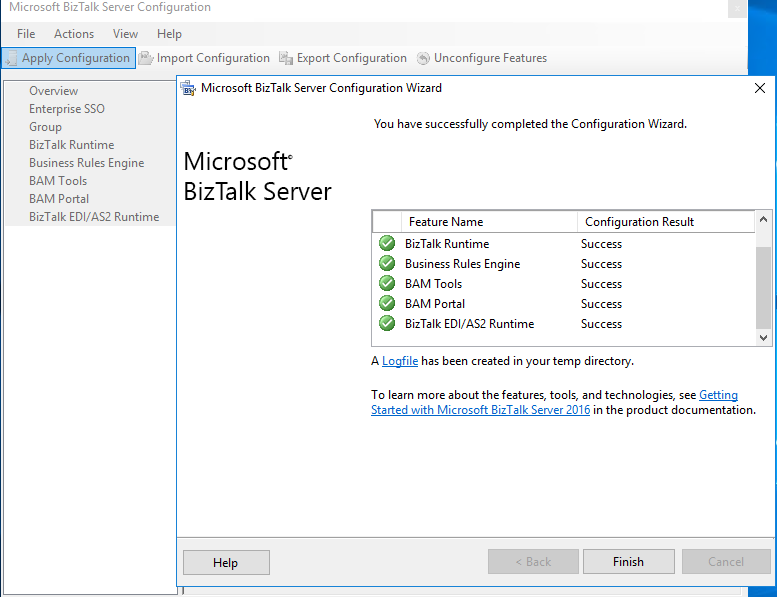Click the Finish button
The width and height of the screenshot is (777, 597).
(x=628, y=562)
